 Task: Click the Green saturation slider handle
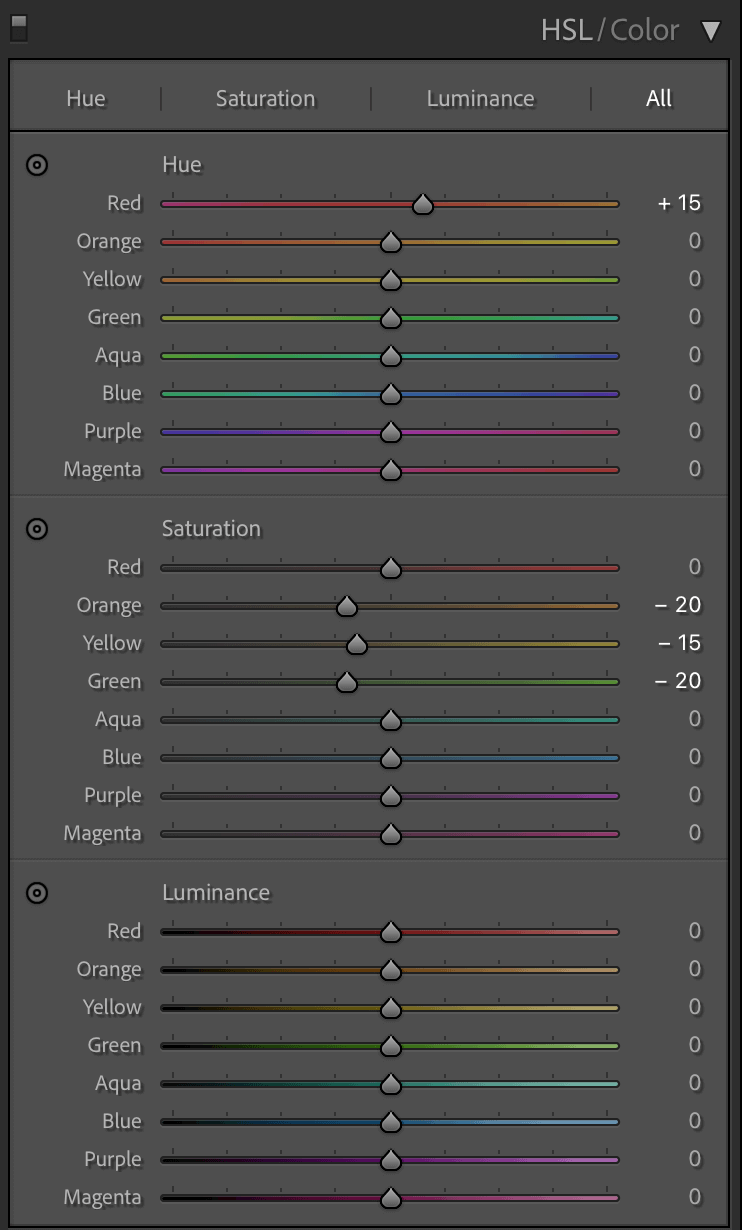point(347,682)
